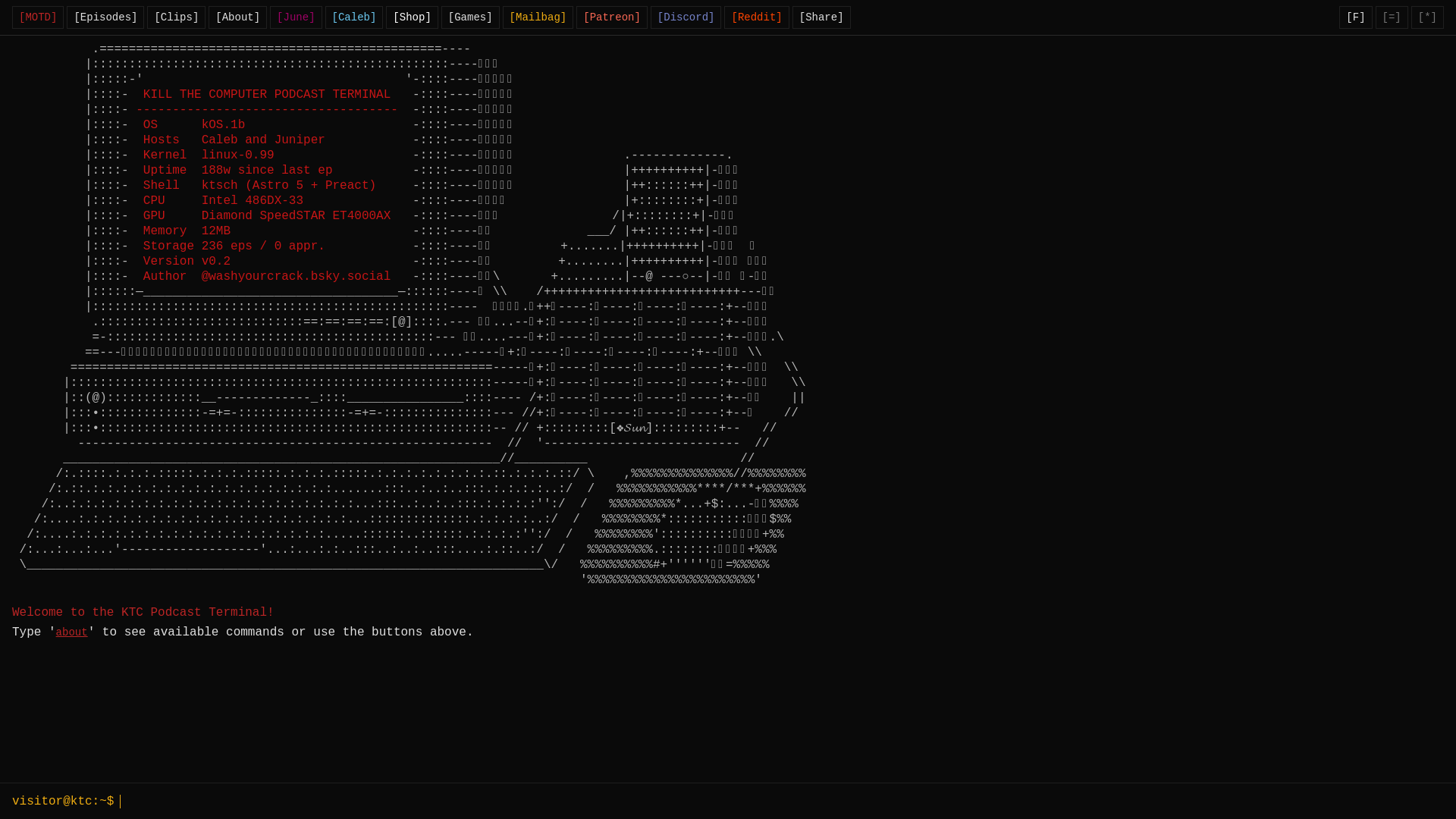Screen dimensions: 1456x819
Task: Toggle the [=] display option
Action: click(x=1392, y=17)
